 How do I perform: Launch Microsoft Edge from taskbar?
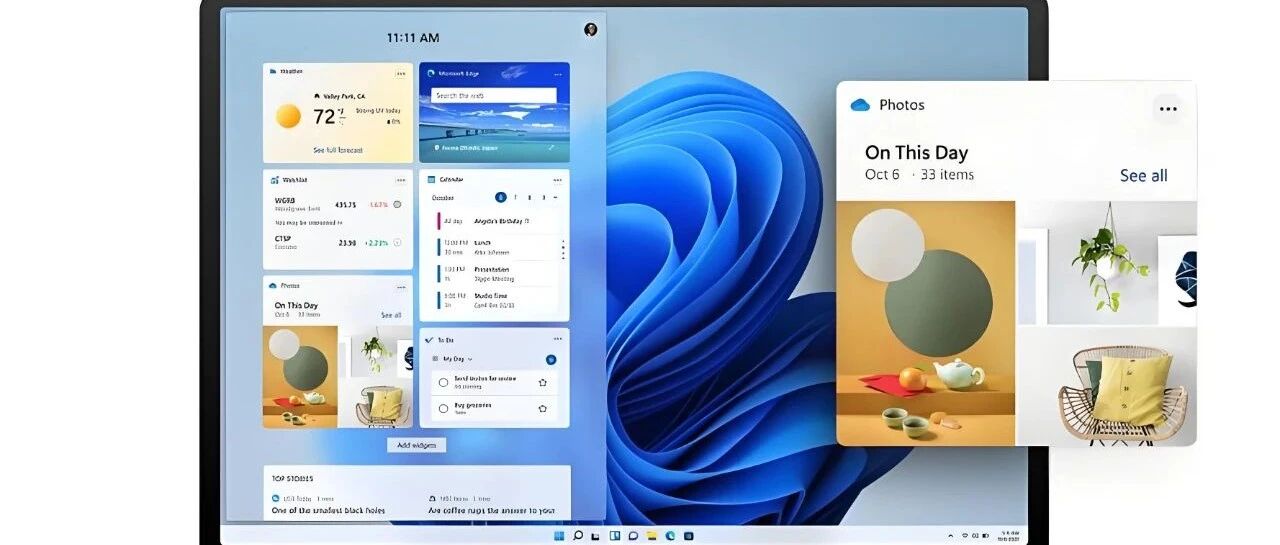[x=670, y=536]
